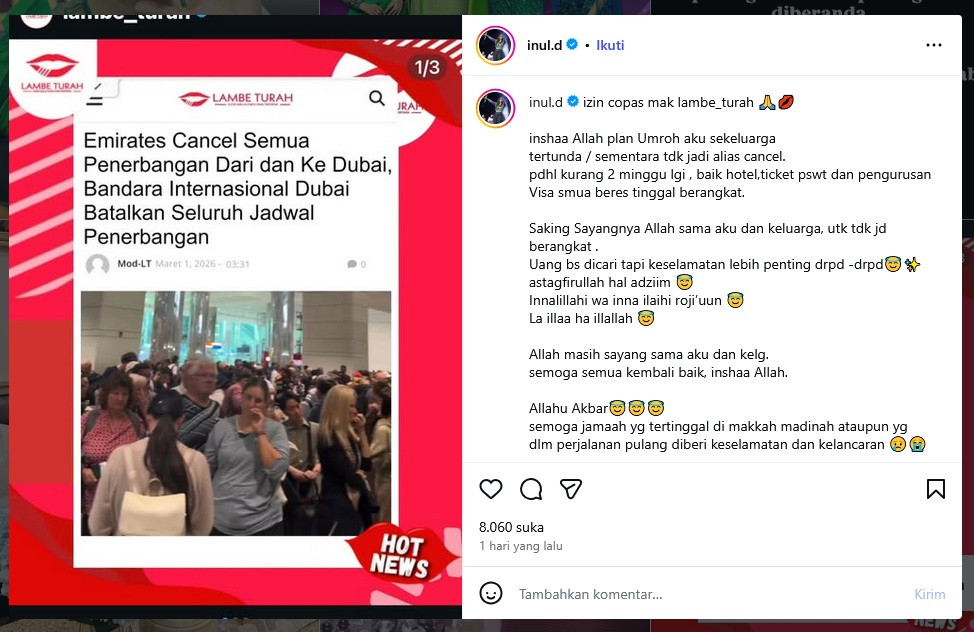Screen dimensions: 974x632
Task: Save the post with the bookmark icon
Action: point(935,489)
